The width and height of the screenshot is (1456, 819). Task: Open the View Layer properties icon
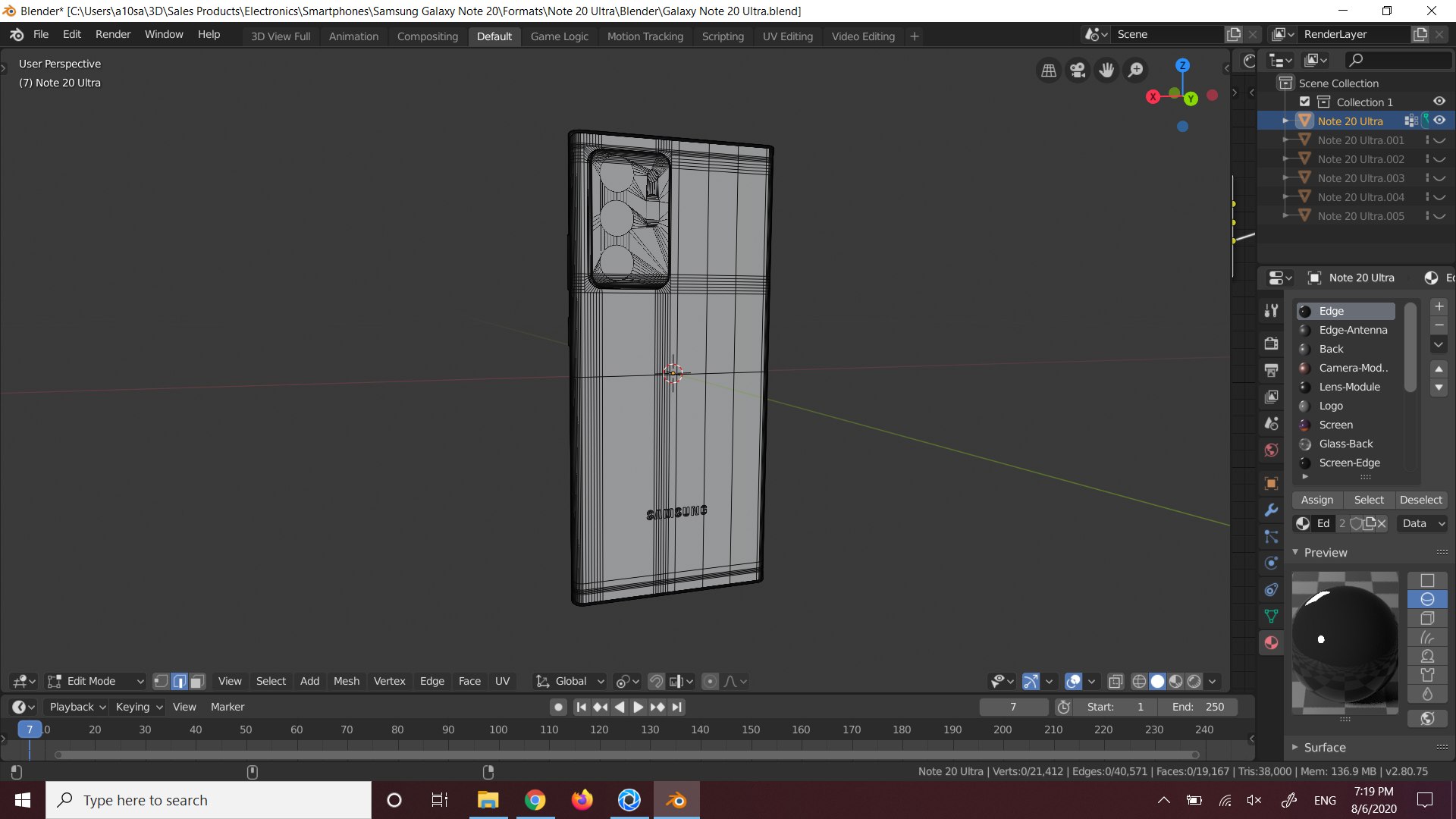coord(1272,396)
